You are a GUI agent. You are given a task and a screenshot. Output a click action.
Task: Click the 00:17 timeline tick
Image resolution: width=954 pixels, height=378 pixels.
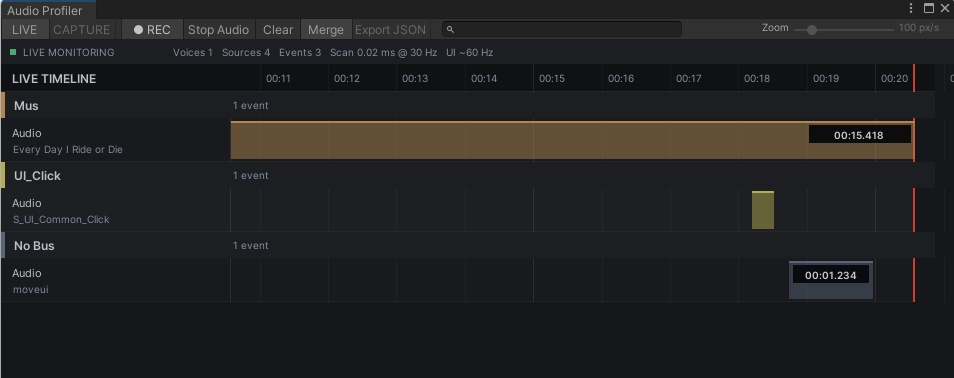[689, 79]
